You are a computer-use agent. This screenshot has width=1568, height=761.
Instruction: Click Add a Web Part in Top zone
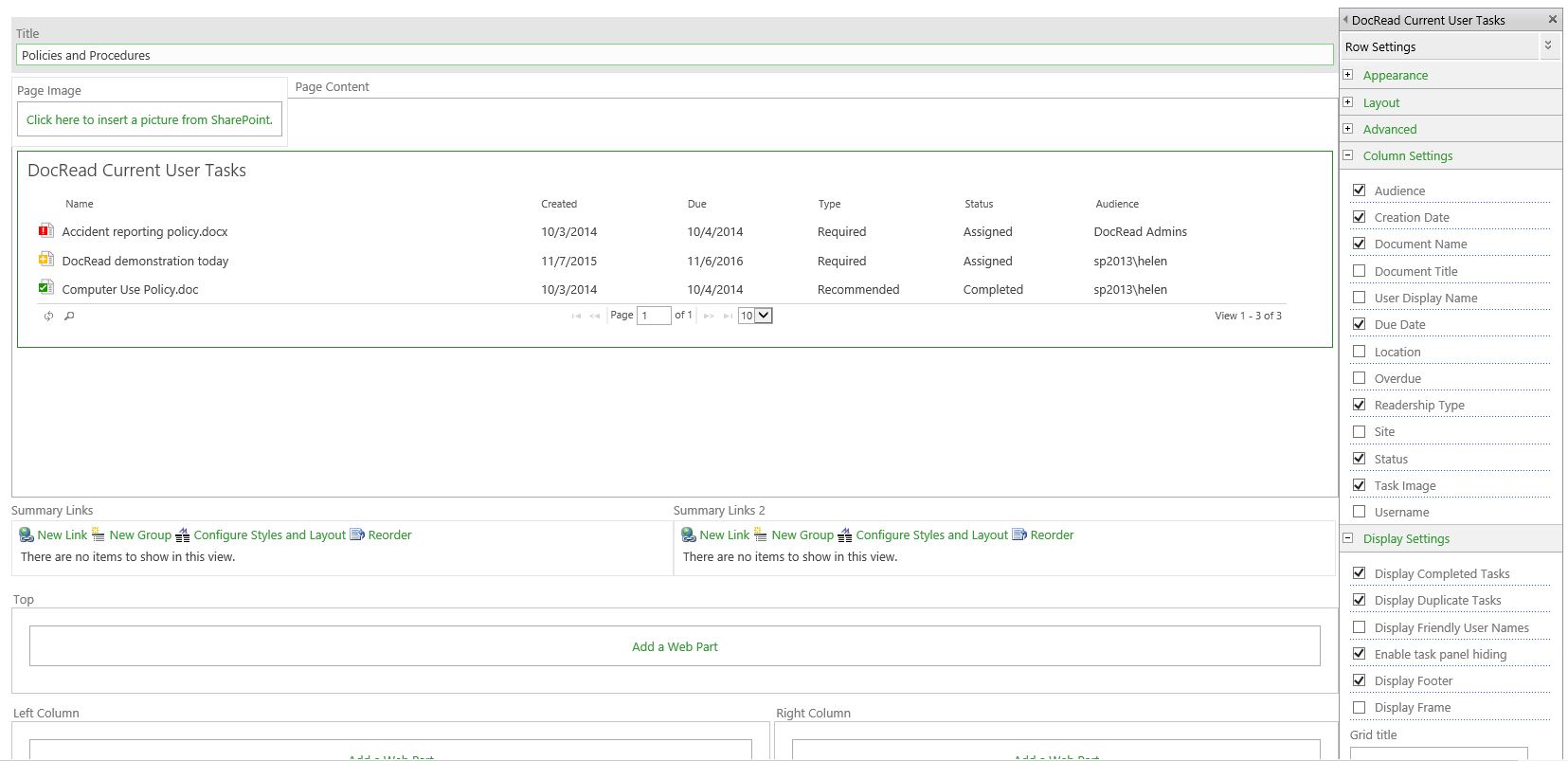tap(675, 646)
